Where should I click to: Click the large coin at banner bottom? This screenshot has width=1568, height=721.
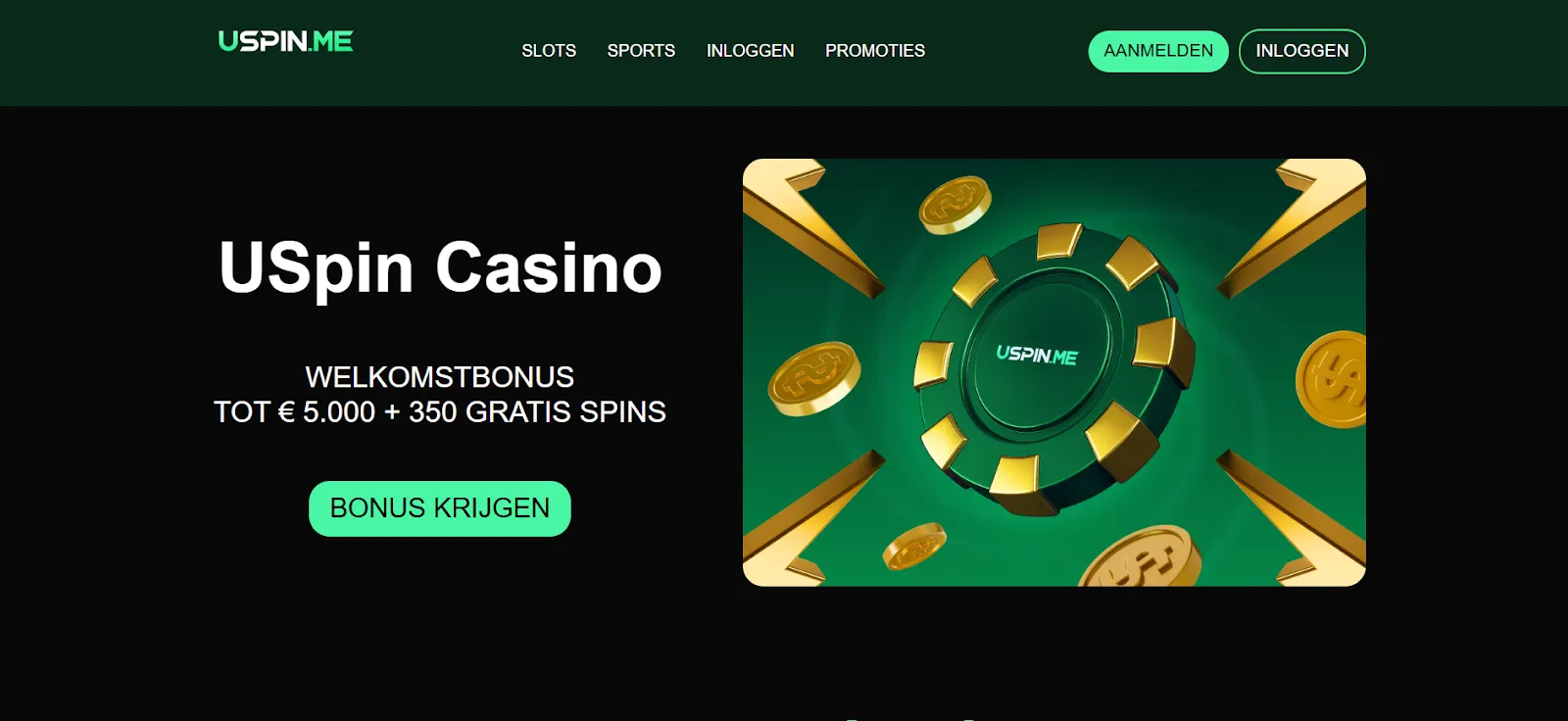[x=1141, y=559]
